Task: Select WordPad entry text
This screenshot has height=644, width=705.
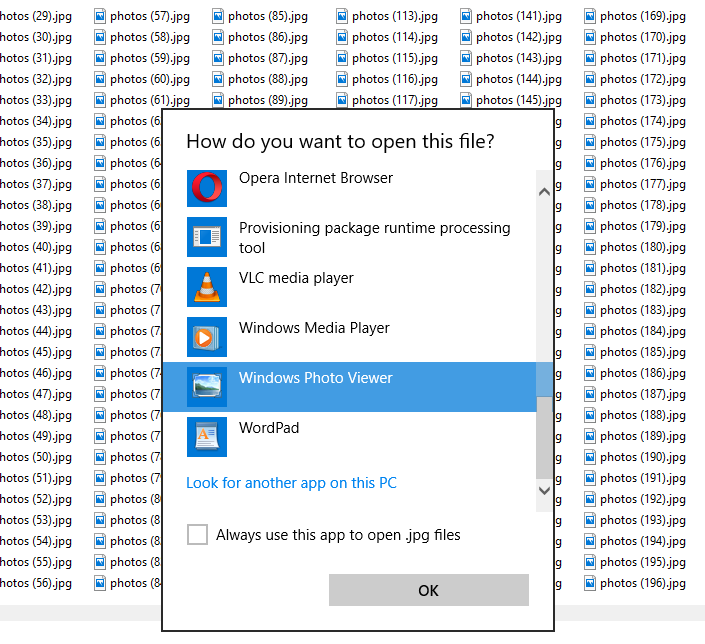Action: click(269, 428)
